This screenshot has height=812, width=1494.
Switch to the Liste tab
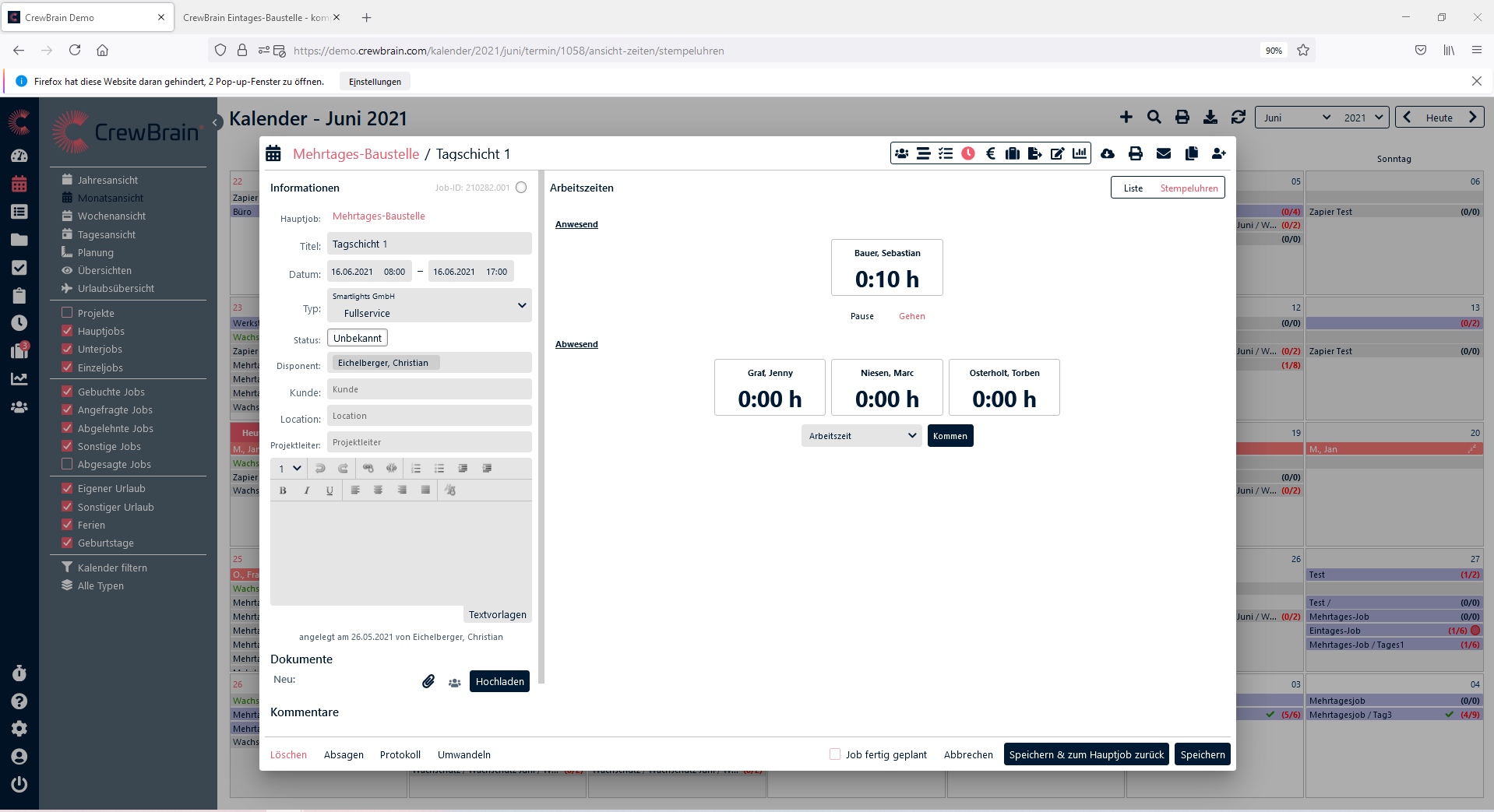(x=1133, y=188)
